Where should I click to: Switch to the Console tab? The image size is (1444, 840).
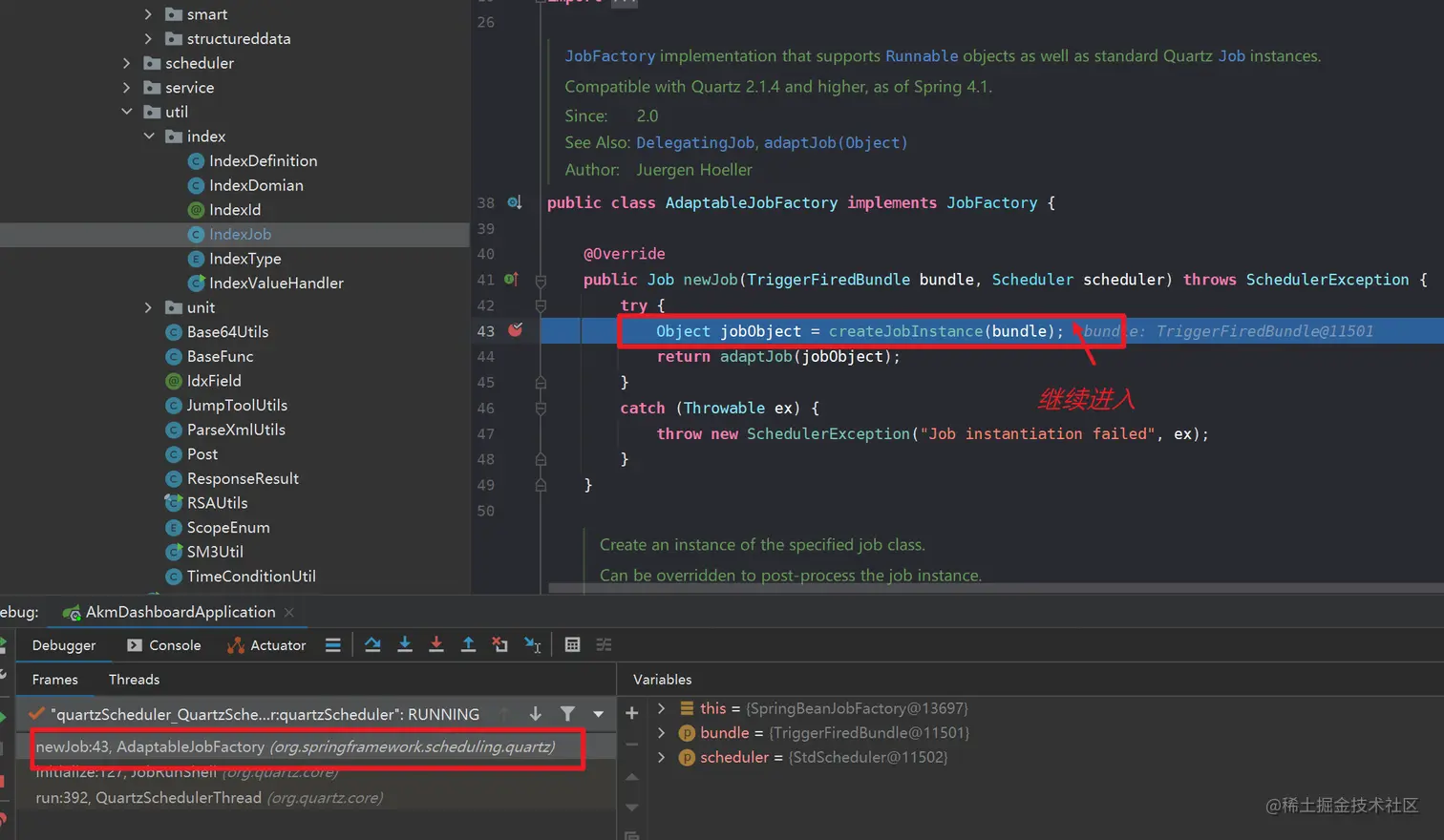tap(163, 645)
